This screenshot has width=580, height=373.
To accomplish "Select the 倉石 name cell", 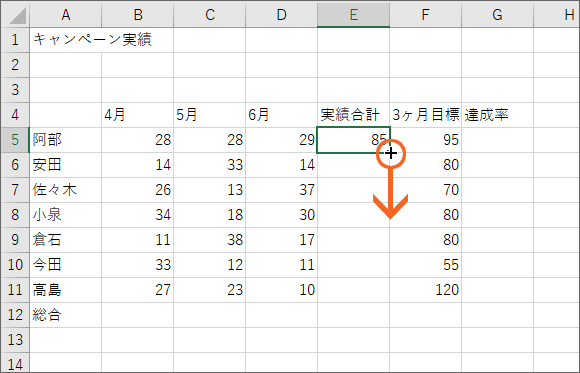I will tap(65, 240).
